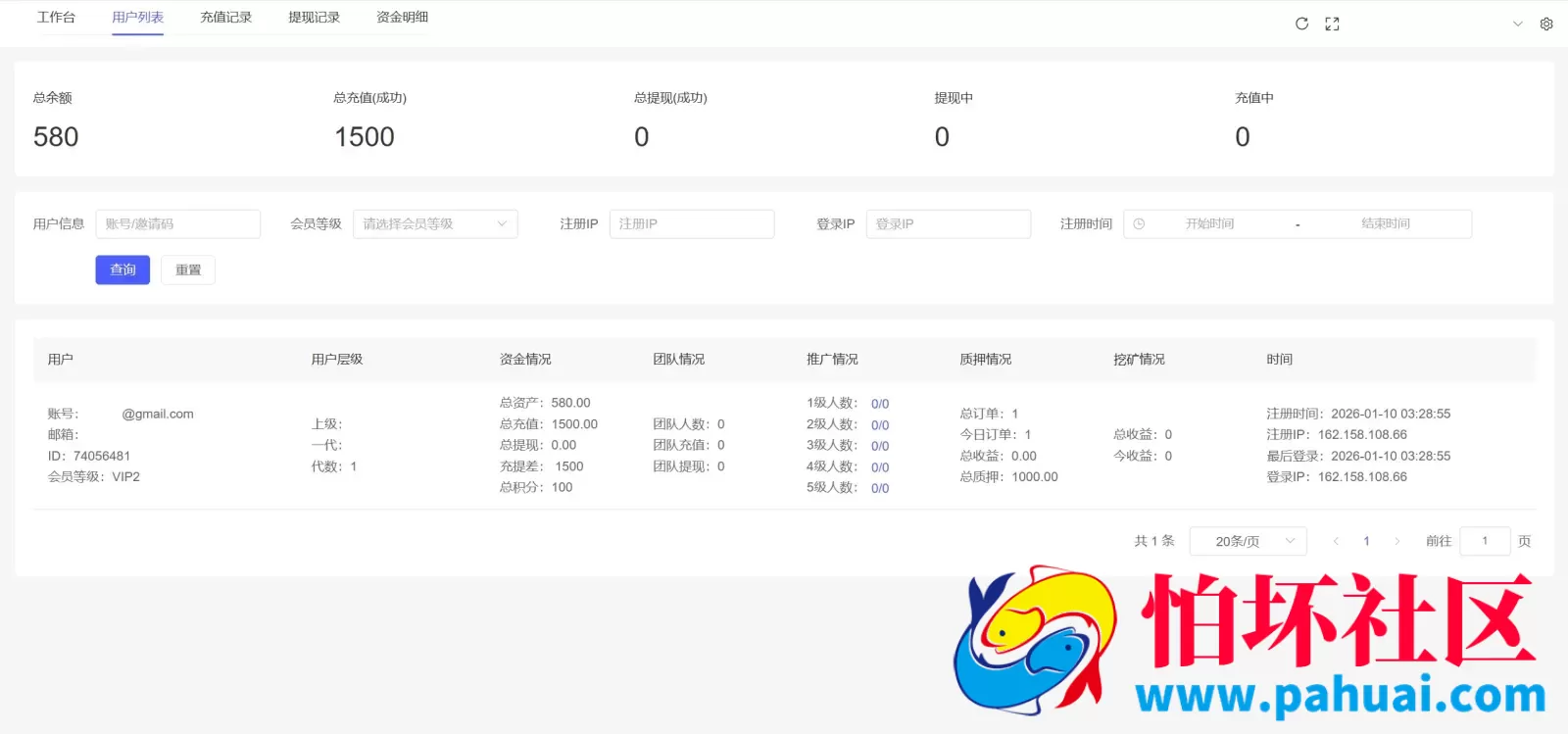The height and width of the screenshot is (734, 1568).
Task: Go to next page arrow
Action: tap(1397, 541)
